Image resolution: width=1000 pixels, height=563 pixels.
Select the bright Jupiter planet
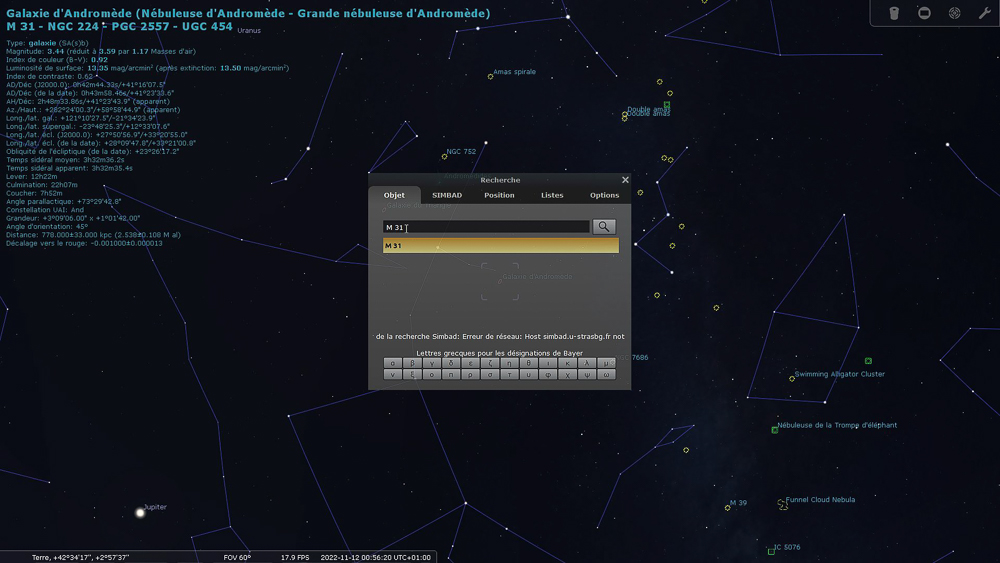140,513
